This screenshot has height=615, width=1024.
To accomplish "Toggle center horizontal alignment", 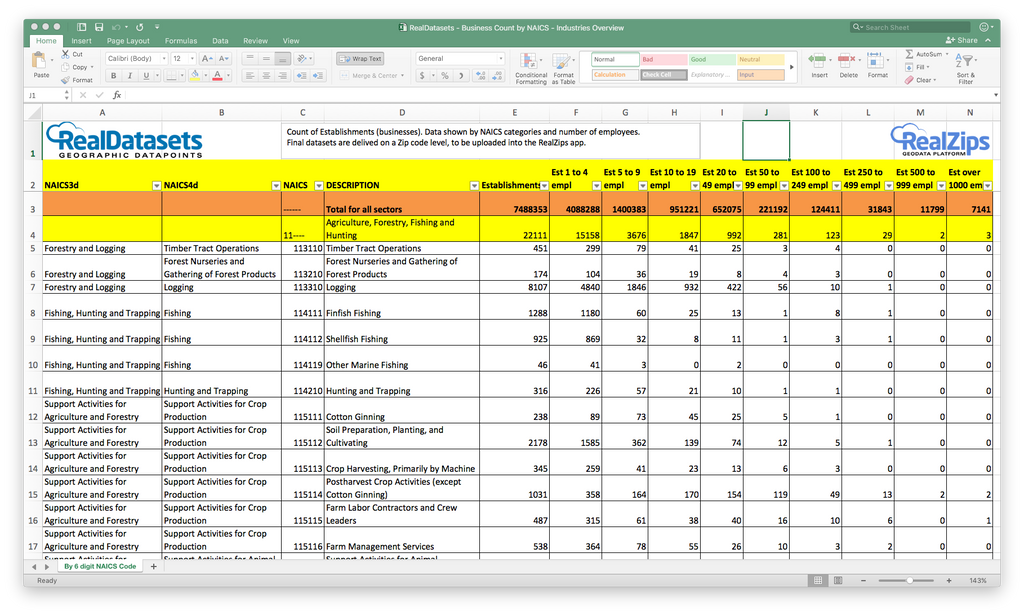I will (266, 76).
